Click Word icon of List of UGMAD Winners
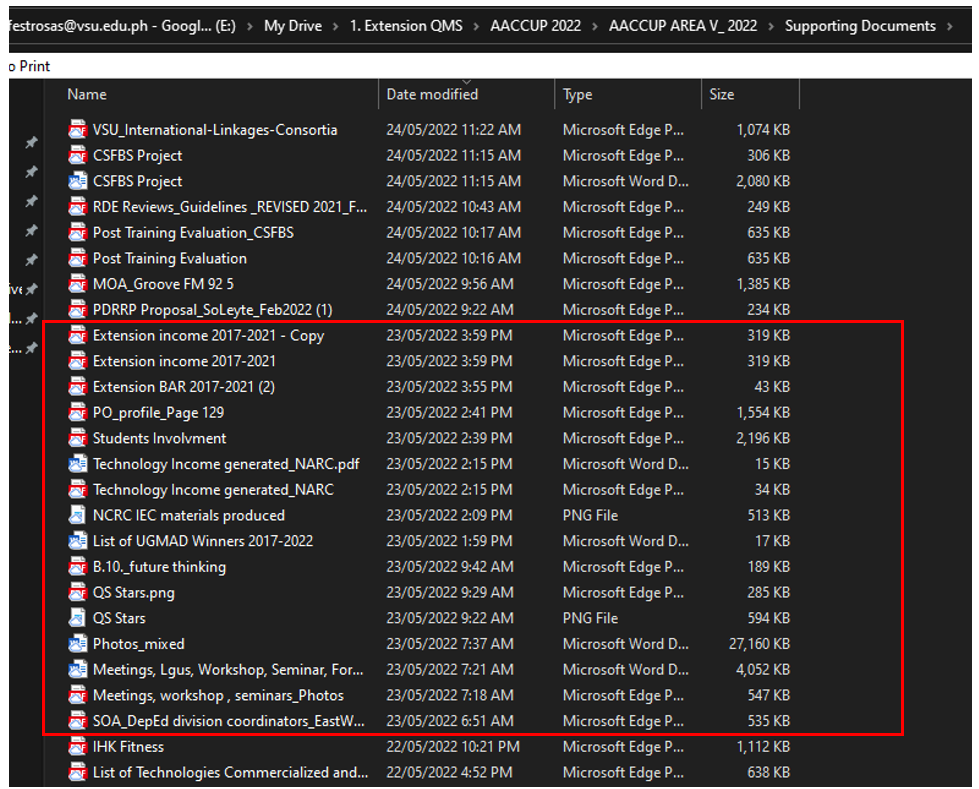The image size is (979, 789). [77, 541]
